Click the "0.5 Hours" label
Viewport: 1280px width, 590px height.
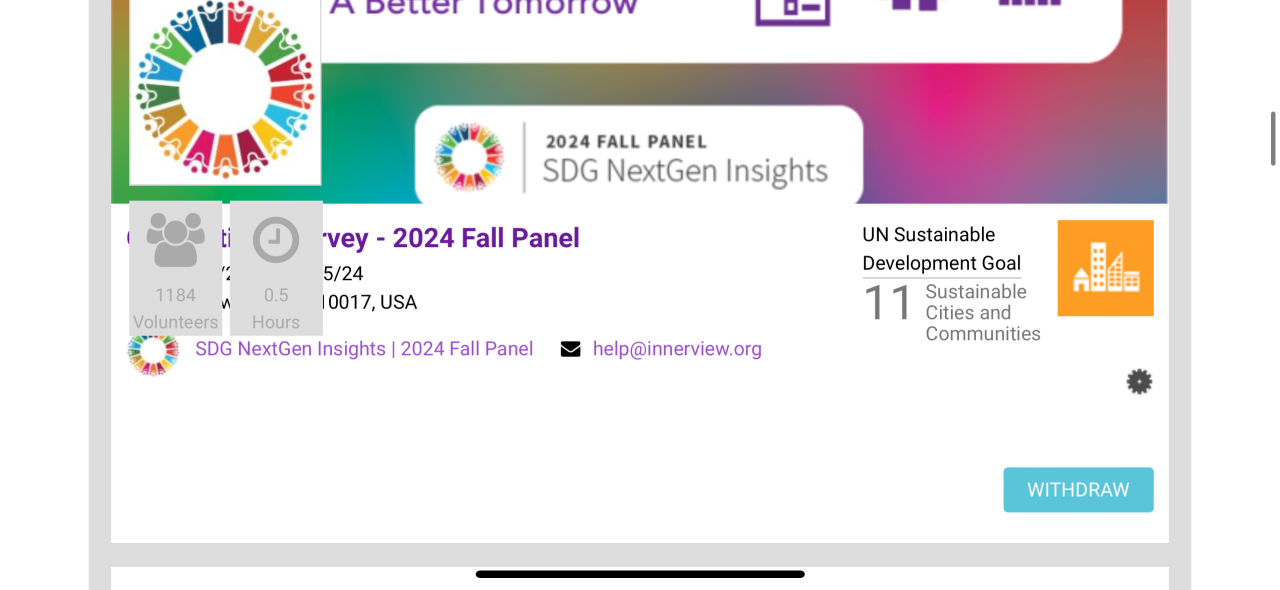coord(276,308)
